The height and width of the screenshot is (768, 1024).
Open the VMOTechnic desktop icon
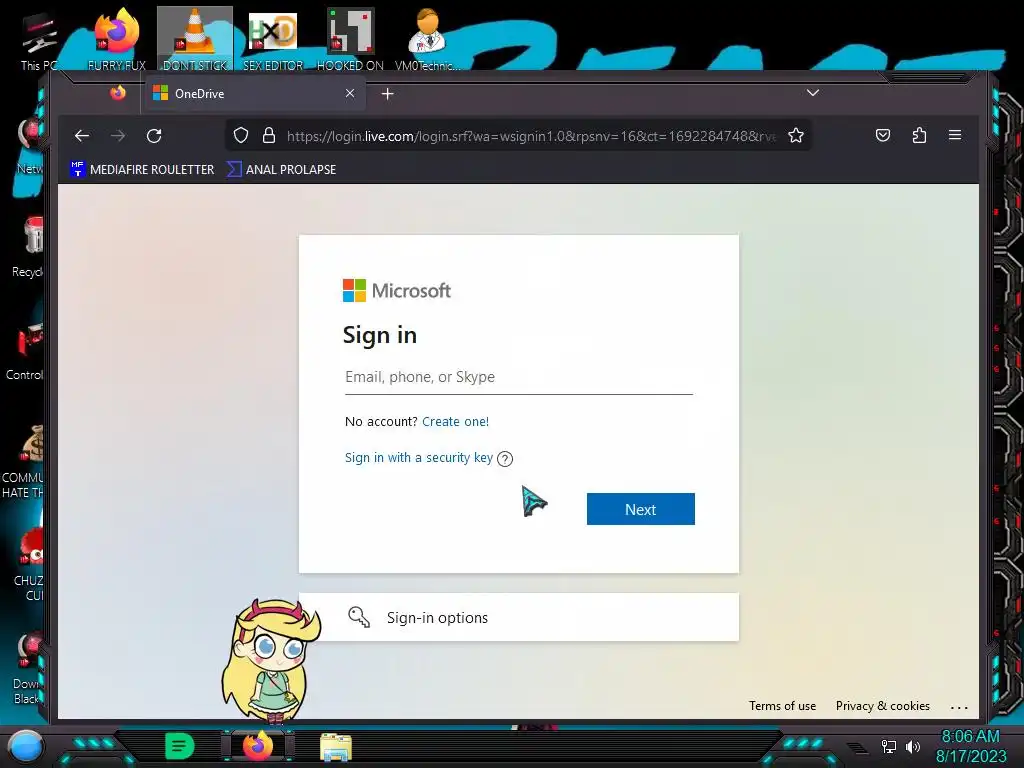pos(427,38)
